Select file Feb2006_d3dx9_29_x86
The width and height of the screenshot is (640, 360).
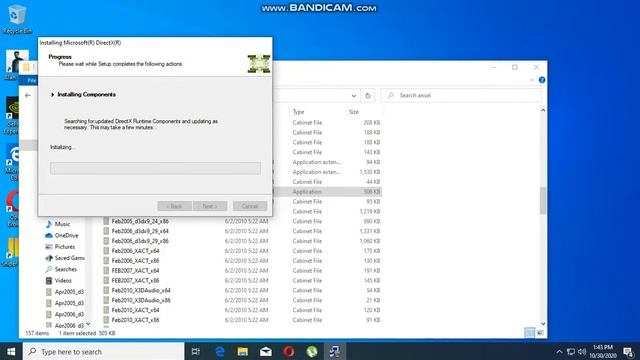[x=140, y=241]
